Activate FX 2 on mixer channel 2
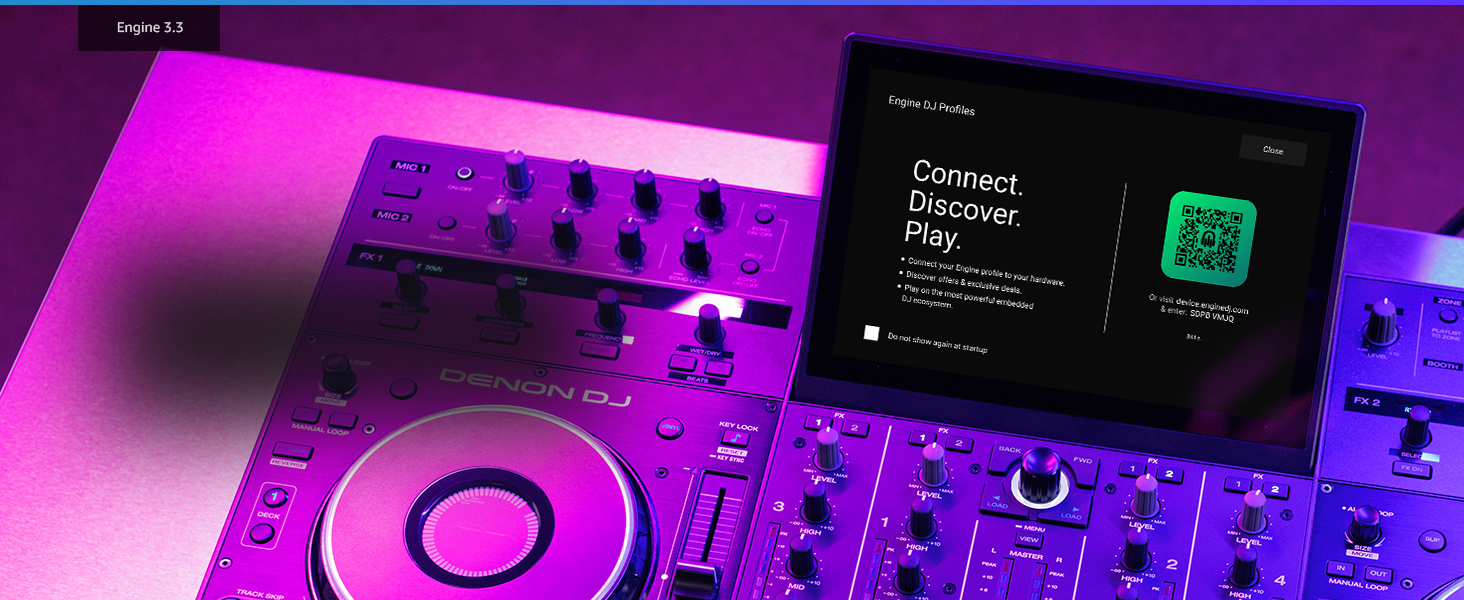Image resolution: width=1464 pixels, height=600 pixels. [1168, 475]
